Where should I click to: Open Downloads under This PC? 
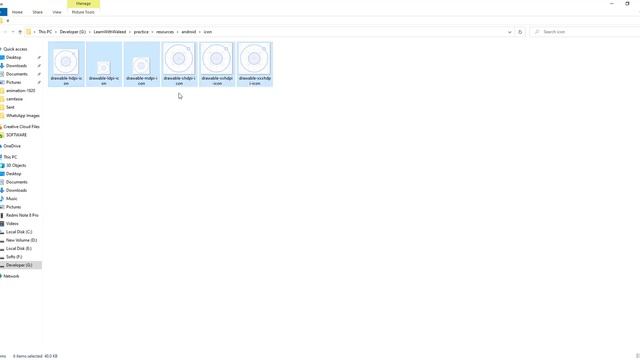16,191
